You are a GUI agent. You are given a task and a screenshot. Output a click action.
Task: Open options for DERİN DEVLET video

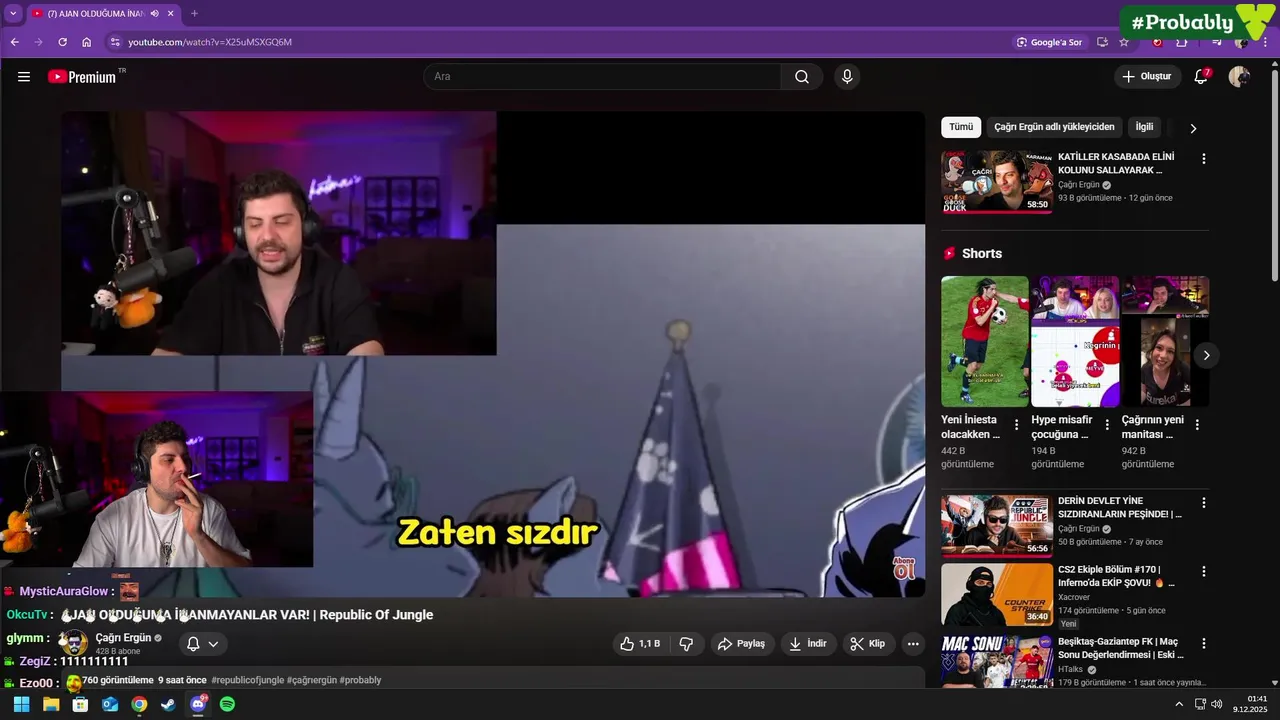(1203, 502)
